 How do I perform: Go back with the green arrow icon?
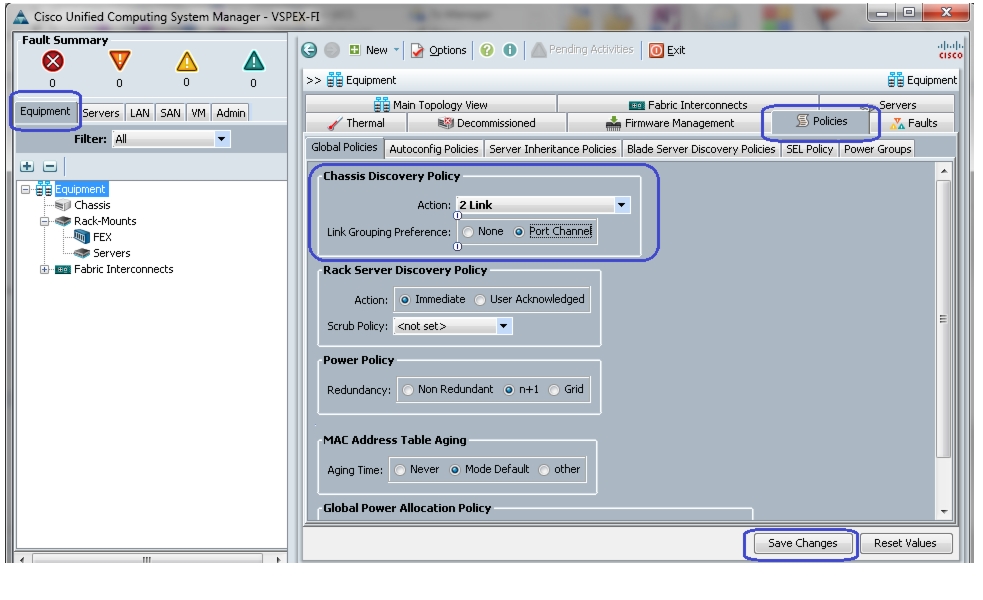point(309,50)
